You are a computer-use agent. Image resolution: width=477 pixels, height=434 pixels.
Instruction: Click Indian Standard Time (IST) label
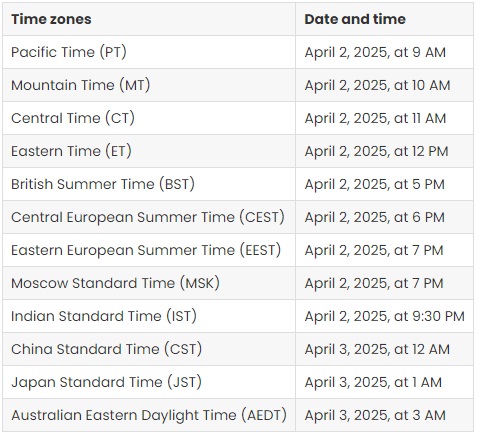pos(104,316)
